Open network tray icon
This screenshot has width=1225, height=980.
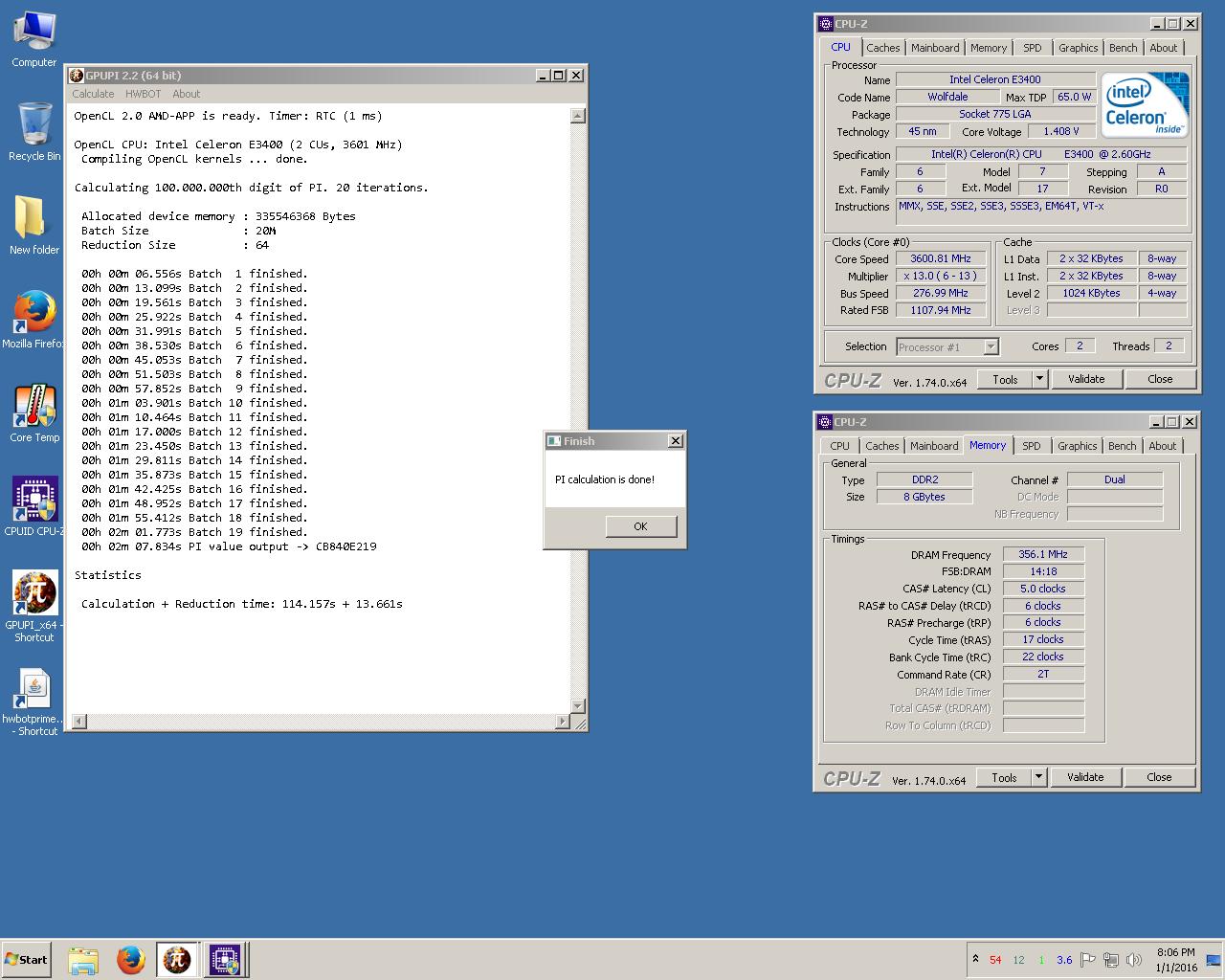[1111, 960]
